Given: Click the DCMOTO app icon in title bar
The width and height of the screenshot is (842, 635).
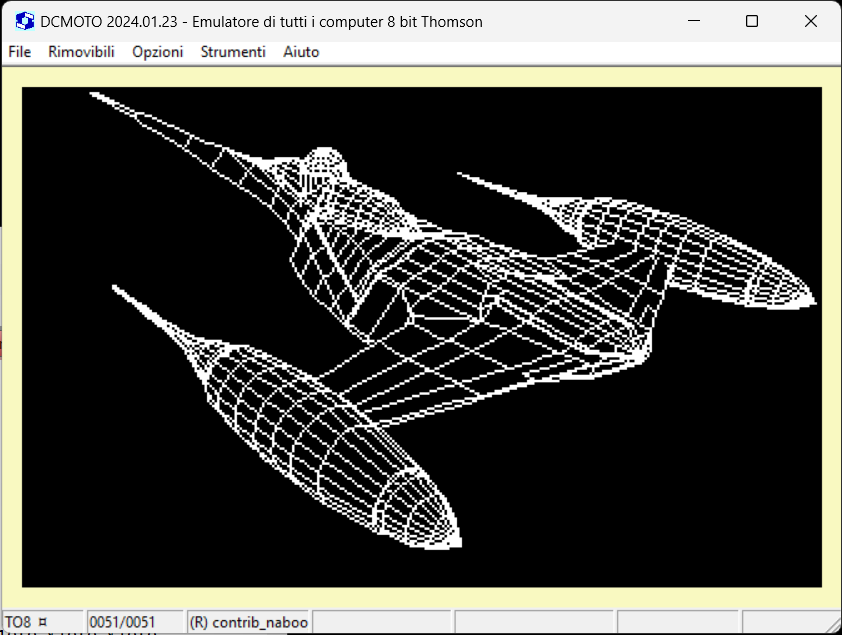Looking at the screenshot, I should point(25,21).
